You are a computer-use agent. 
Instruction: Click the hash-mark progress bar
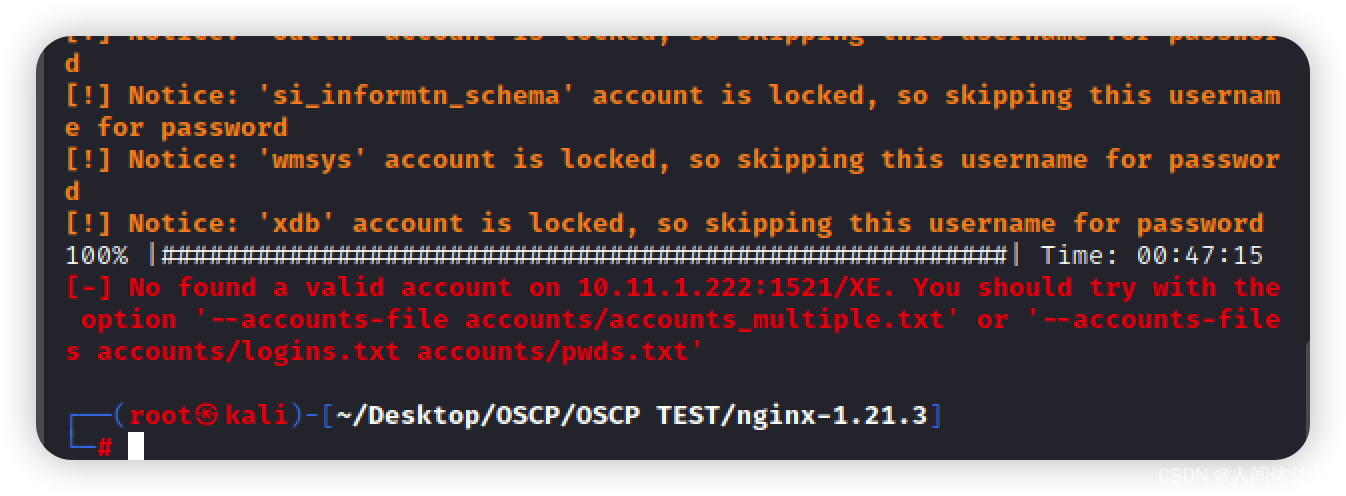click(585, 255)
